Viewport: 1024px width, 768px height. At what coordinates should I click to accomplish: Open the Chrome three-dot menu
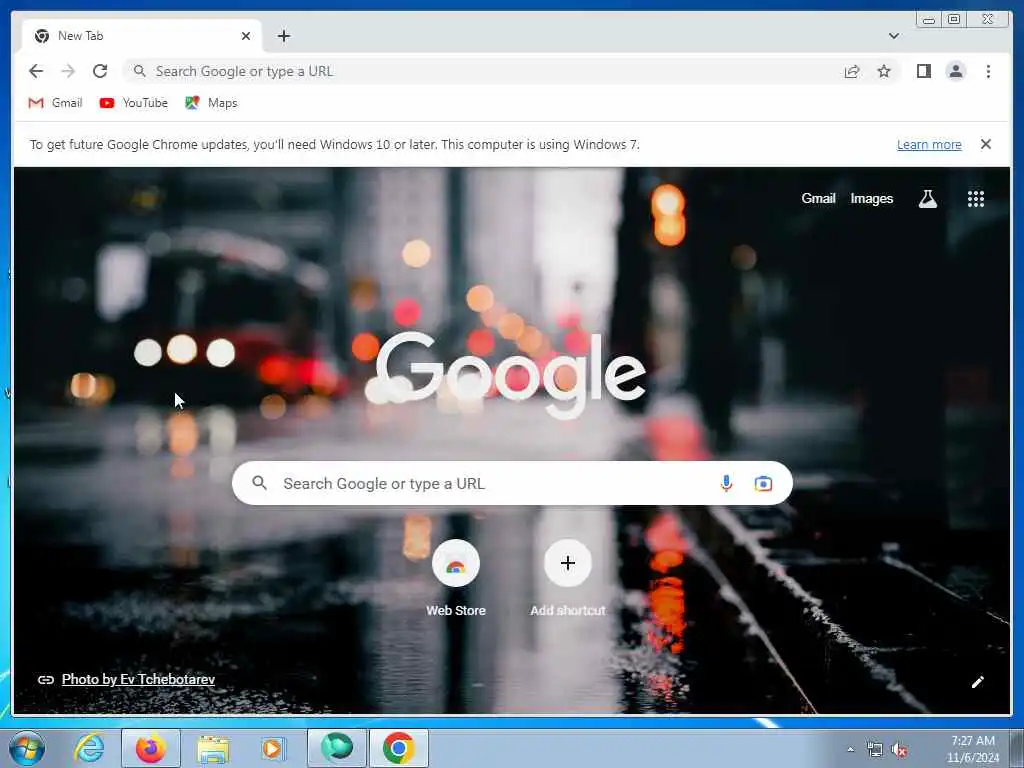point(988,71)
